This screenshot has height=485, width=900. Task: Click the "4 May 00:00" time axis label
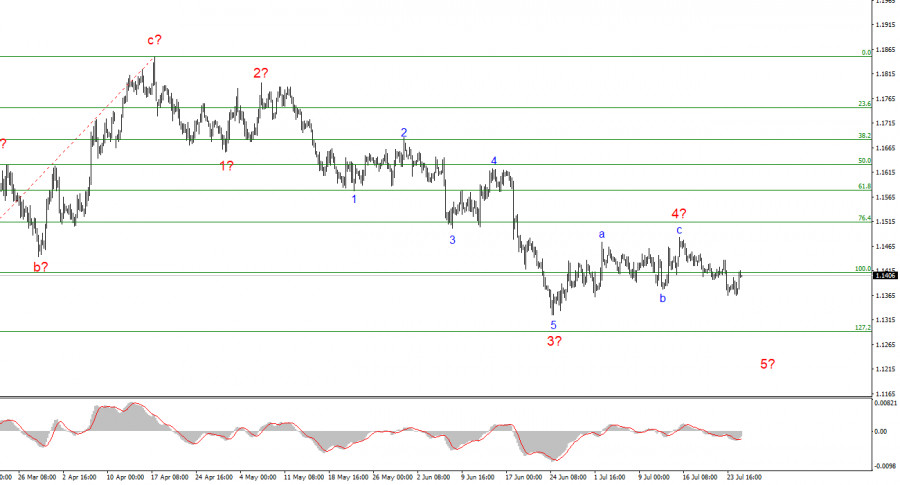[258, 477]
